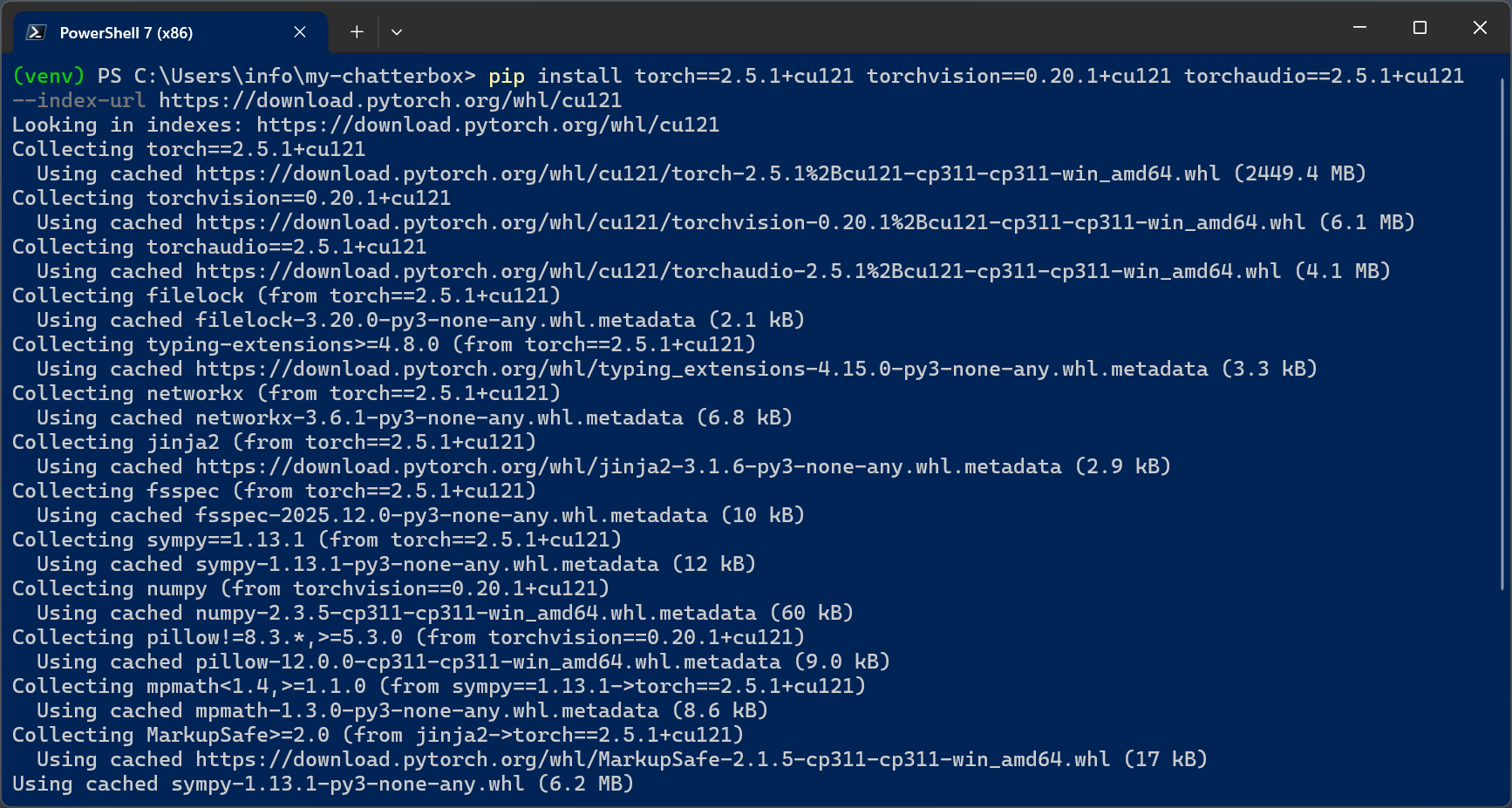Screen dimensions: 1512x808
Task: Click the index URL after --index-url
Action: pos(390,100)
